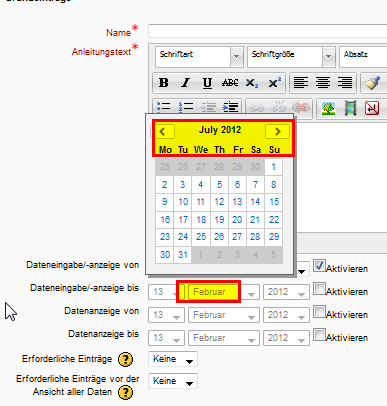The image size is (387, 406).
Task: Open the Schriftart font dropdown
Action: 199,56
